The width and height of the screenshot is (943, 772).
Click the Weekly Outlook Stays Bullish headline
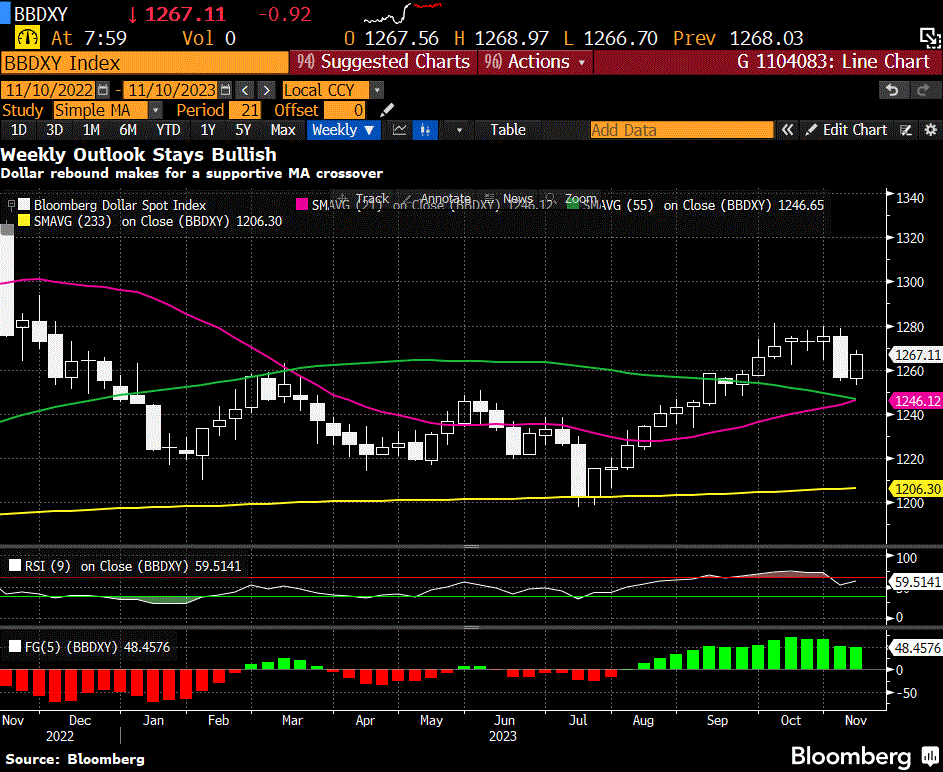point(138,155)
